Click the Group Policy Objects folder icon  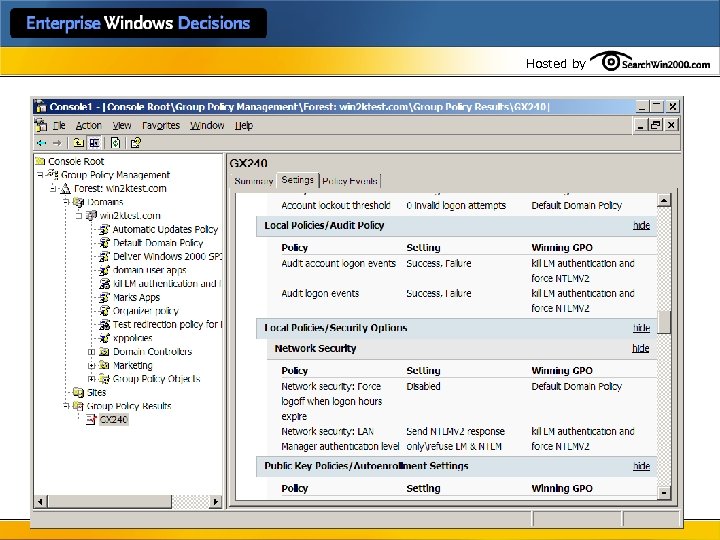coord(104,379)
